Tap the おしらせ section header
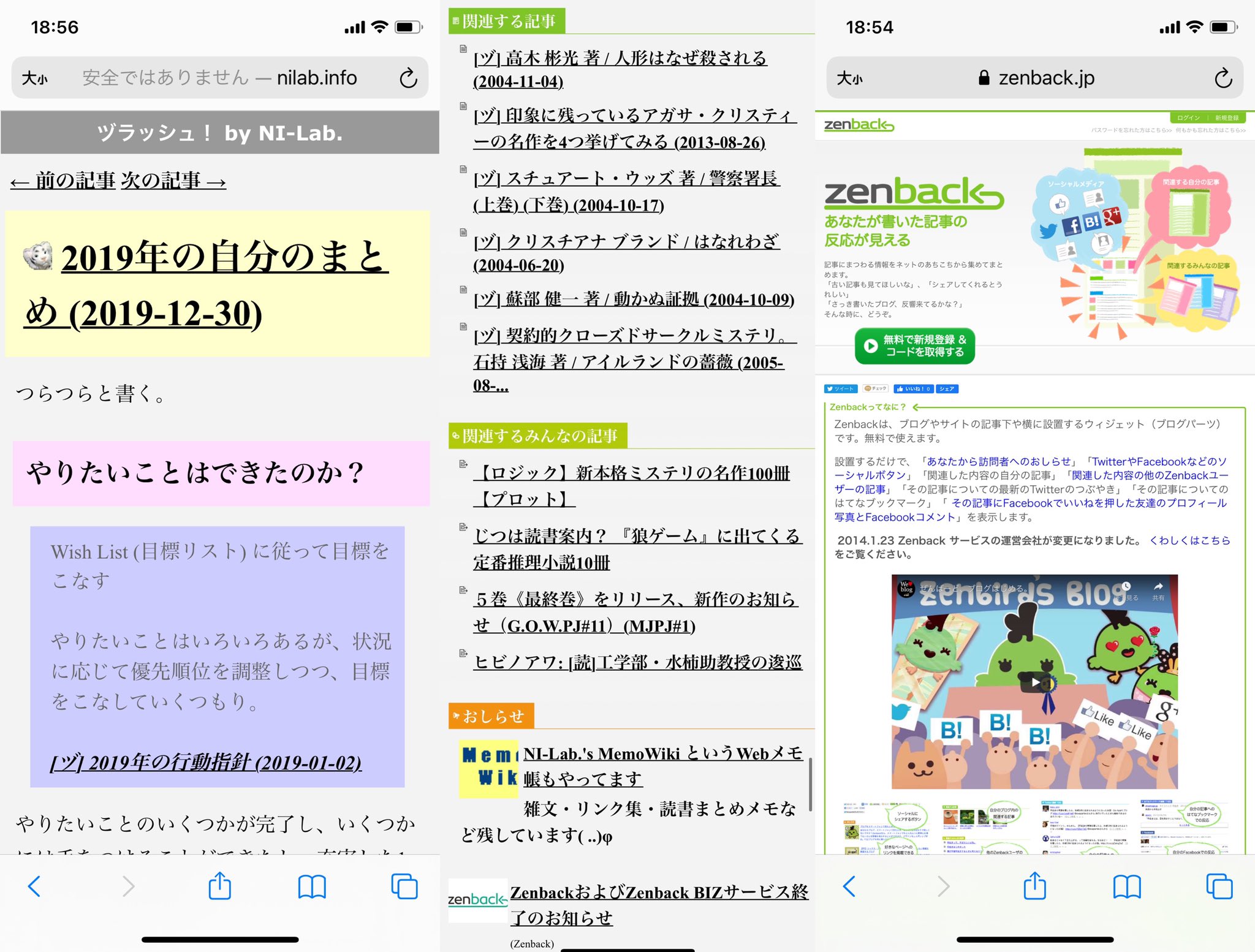1255x952 pixels. [x=491, y=716]
